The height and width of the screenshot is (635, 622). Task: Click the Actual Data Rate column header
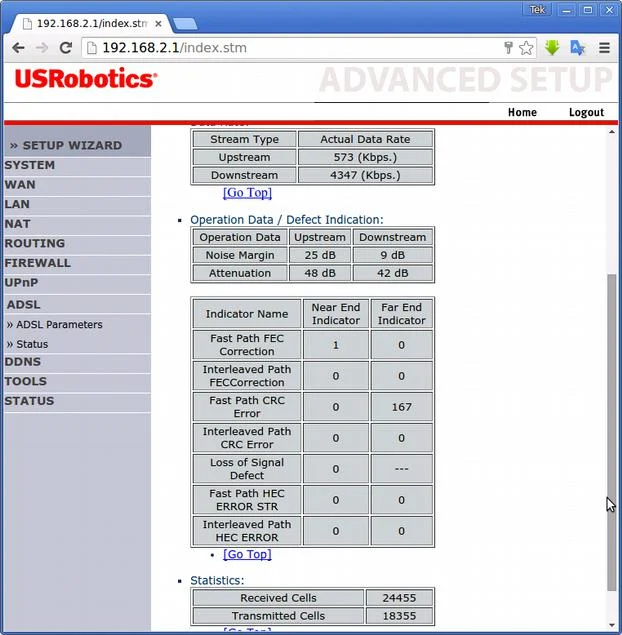365,139
